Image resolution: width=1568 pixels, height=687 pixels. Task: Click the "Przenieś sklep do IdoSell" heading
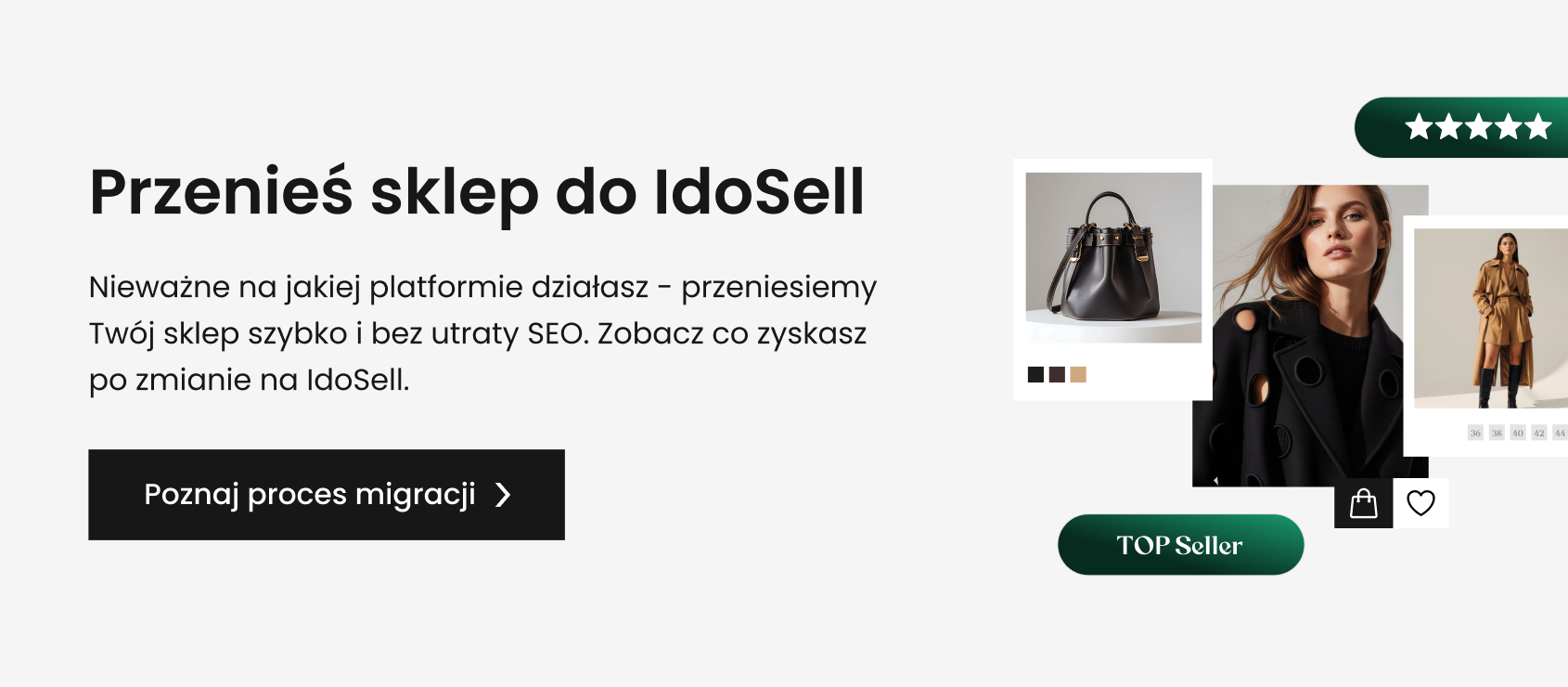click(477, 192)
